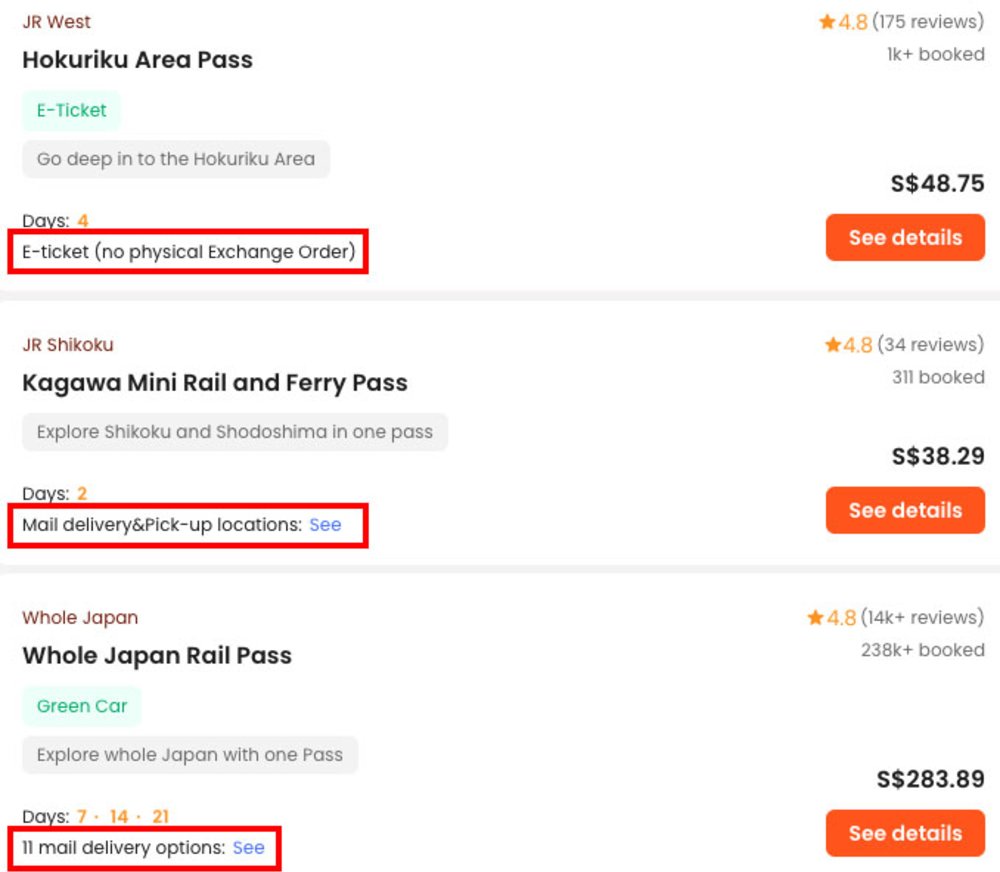Select the E-Ticket badge on Hokuriku Area Pass

(x=70, y=112)
